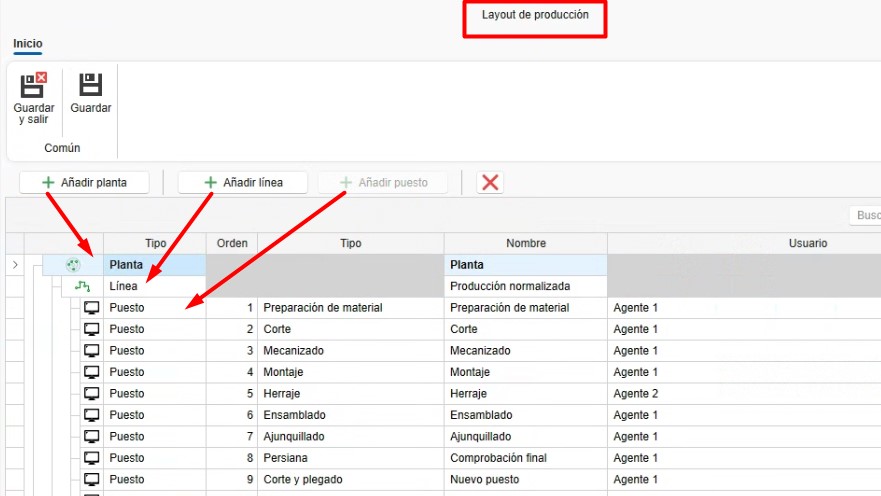The width and height of the screenshot is (881, 496).
Task: Click the Añadir planta button
Action: pyautogui.click(x=84, y=183)
